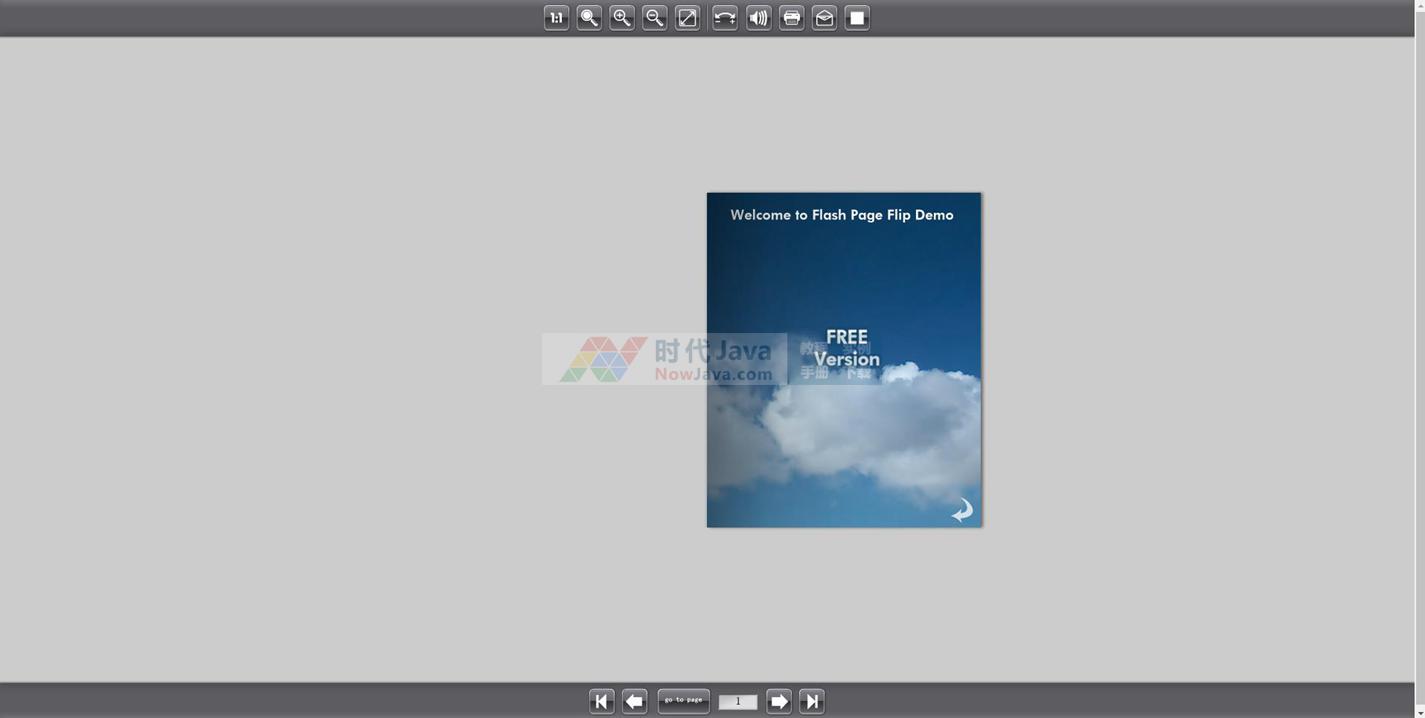
Task: Zoom out with the minus magnifier
Action: 654,18
